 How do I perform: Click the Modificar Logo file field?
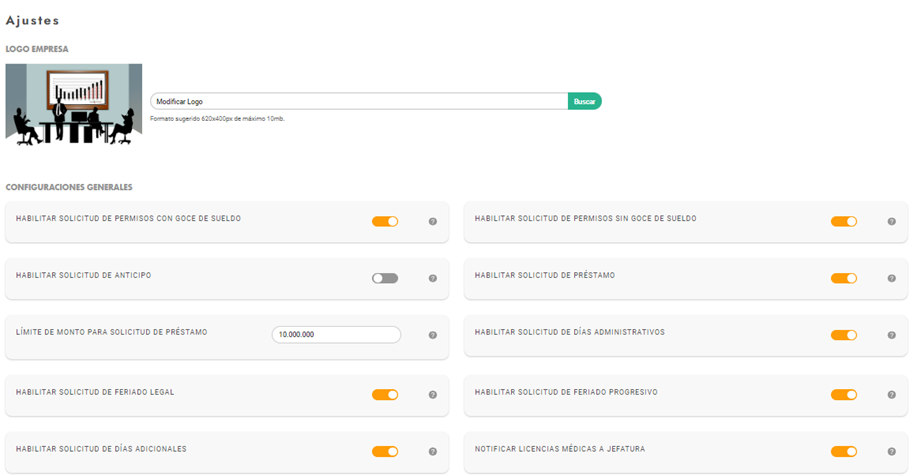tap(358, 101)
